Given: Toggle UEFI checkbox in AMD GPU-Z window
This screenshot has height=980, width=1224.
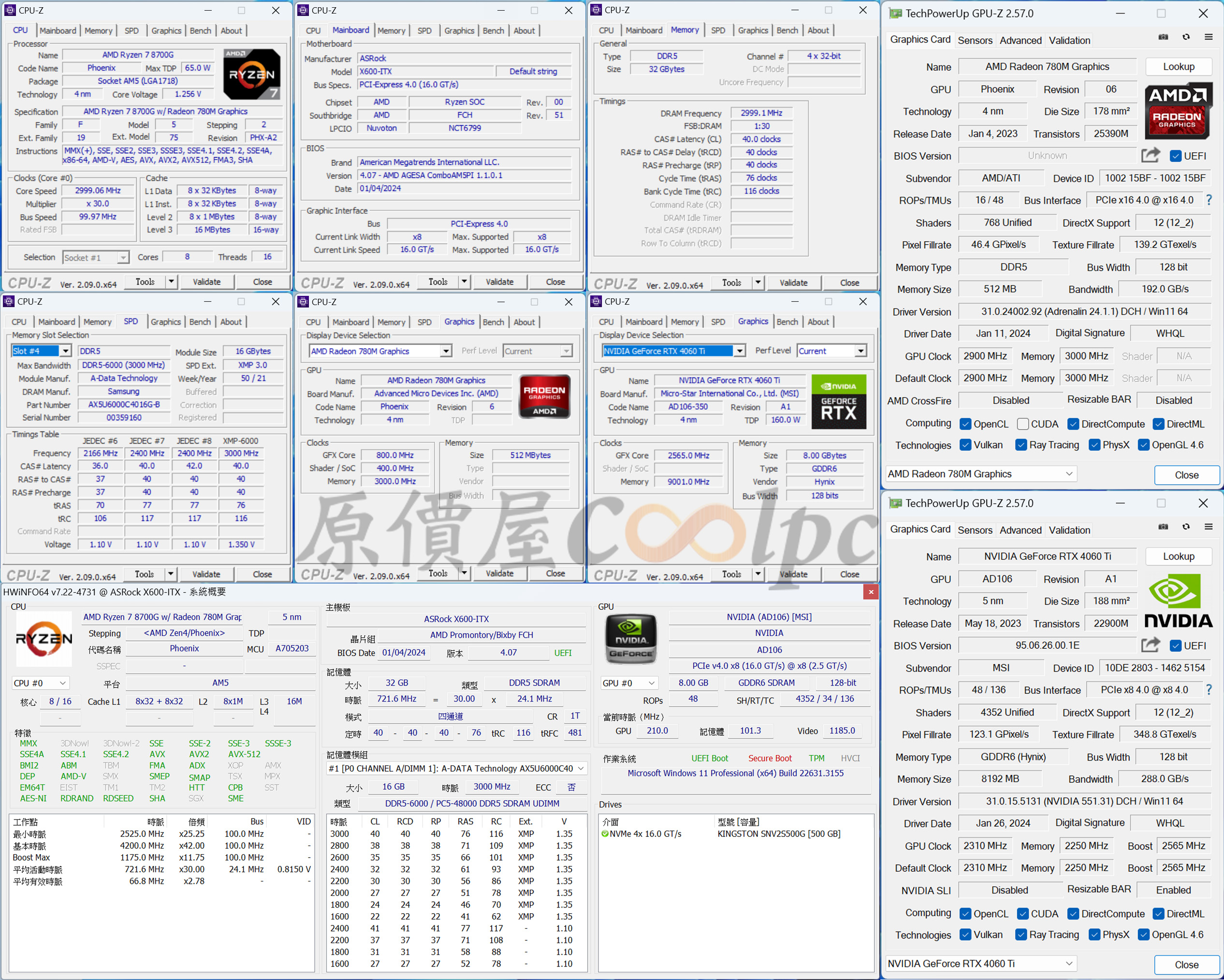Looking at the screenshot, I should (1176, 156).
